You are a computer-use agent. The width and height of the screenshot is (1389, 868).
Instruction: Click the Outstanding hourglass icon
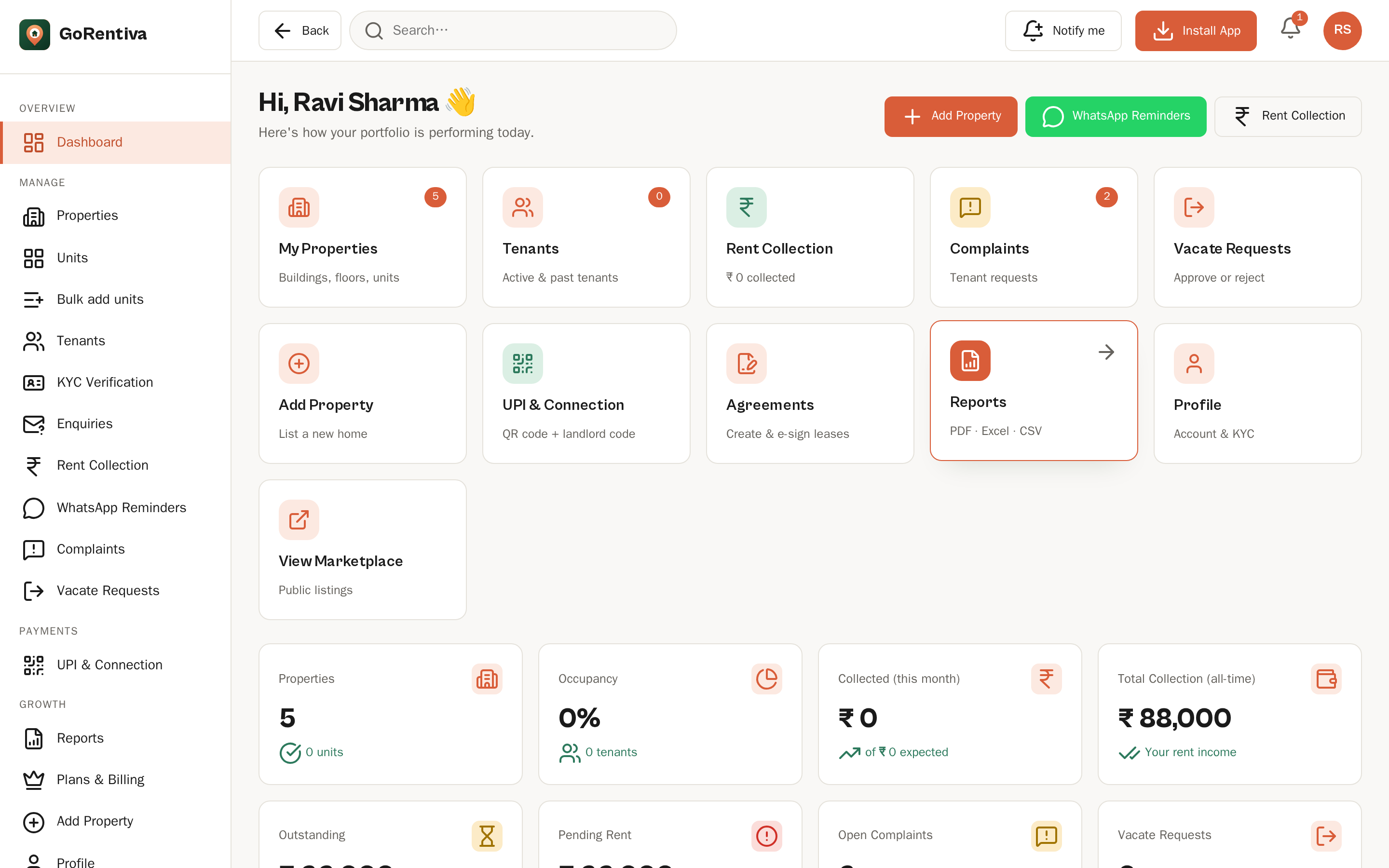(x=487, y=835)
